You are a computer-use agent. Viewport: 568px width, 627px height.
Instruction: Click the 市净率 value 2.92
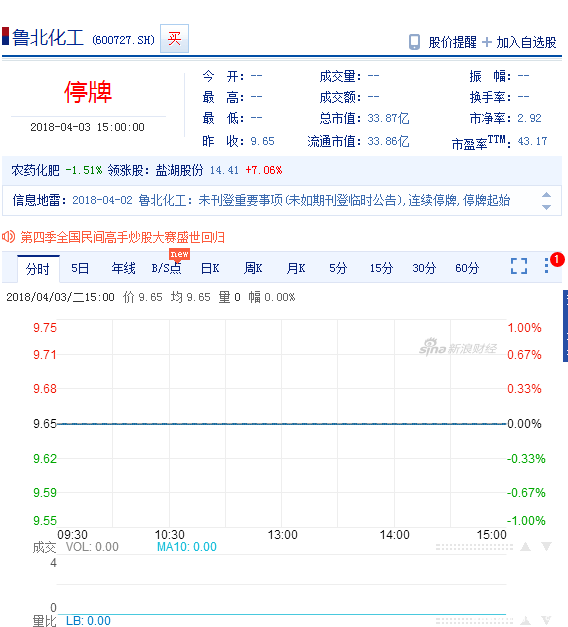(x=529, y=118)
